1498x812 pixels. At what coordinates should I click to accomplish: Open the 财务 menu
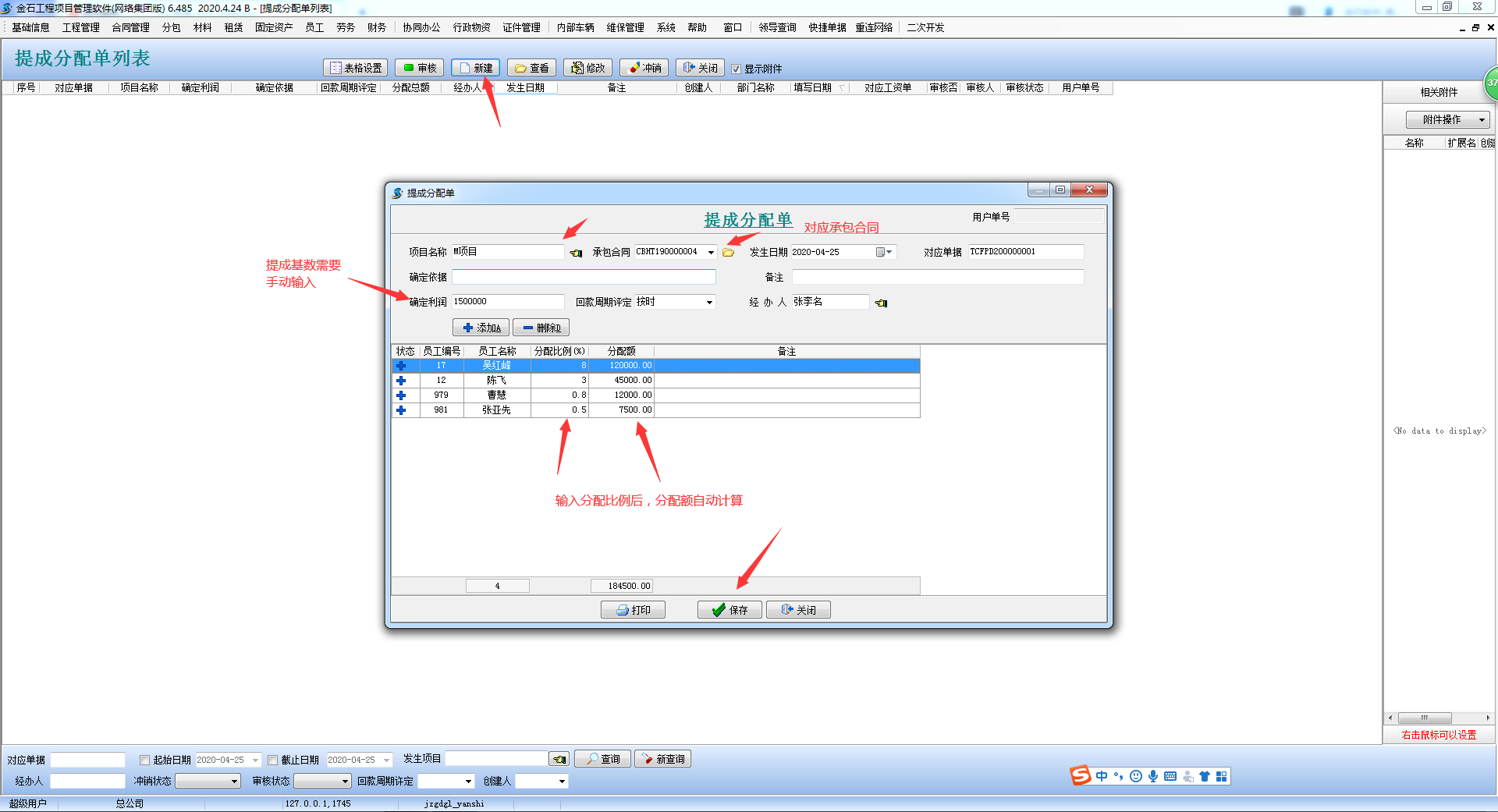click(377, 27)
